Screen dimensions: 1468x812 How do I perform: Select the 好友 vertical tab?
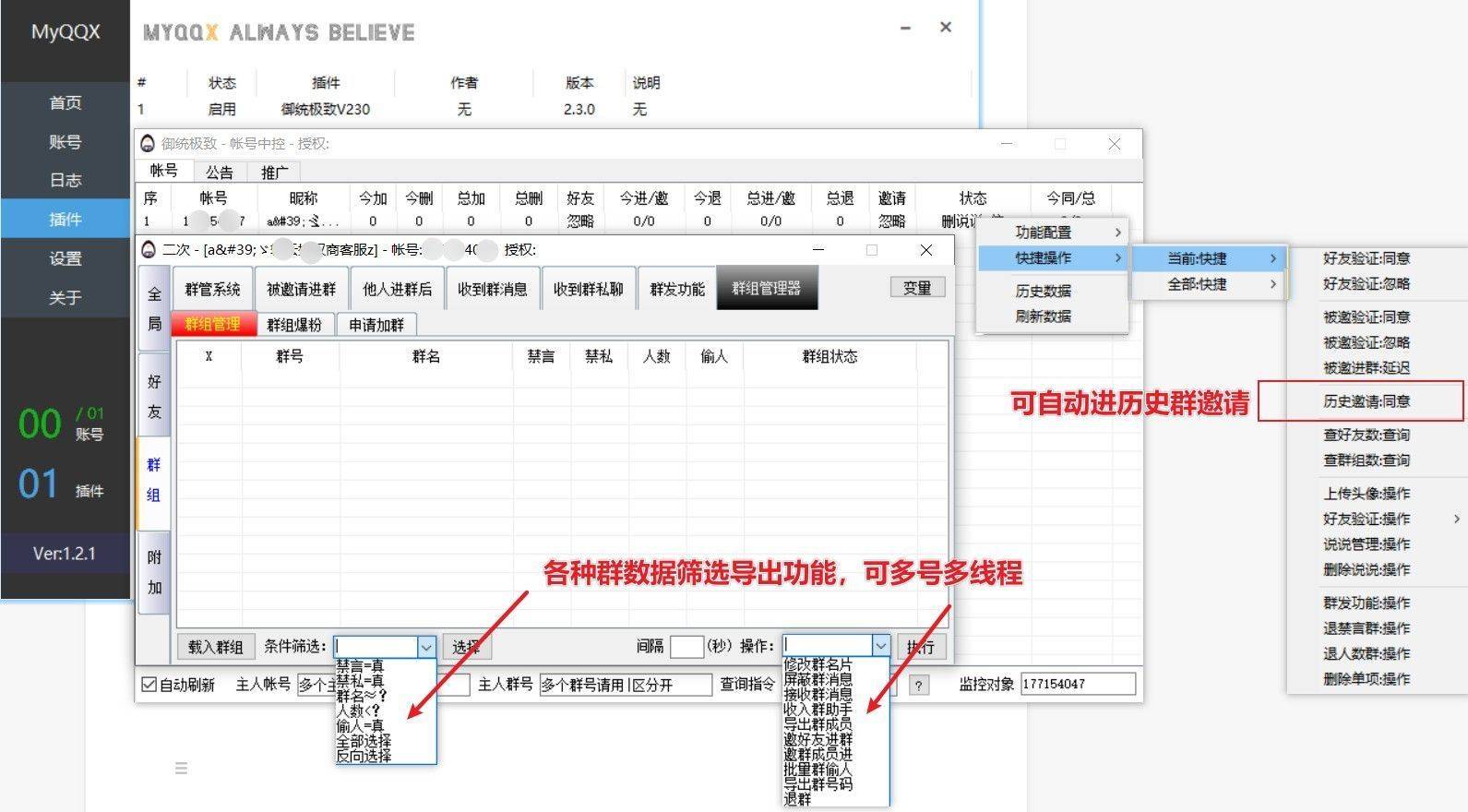154,397
